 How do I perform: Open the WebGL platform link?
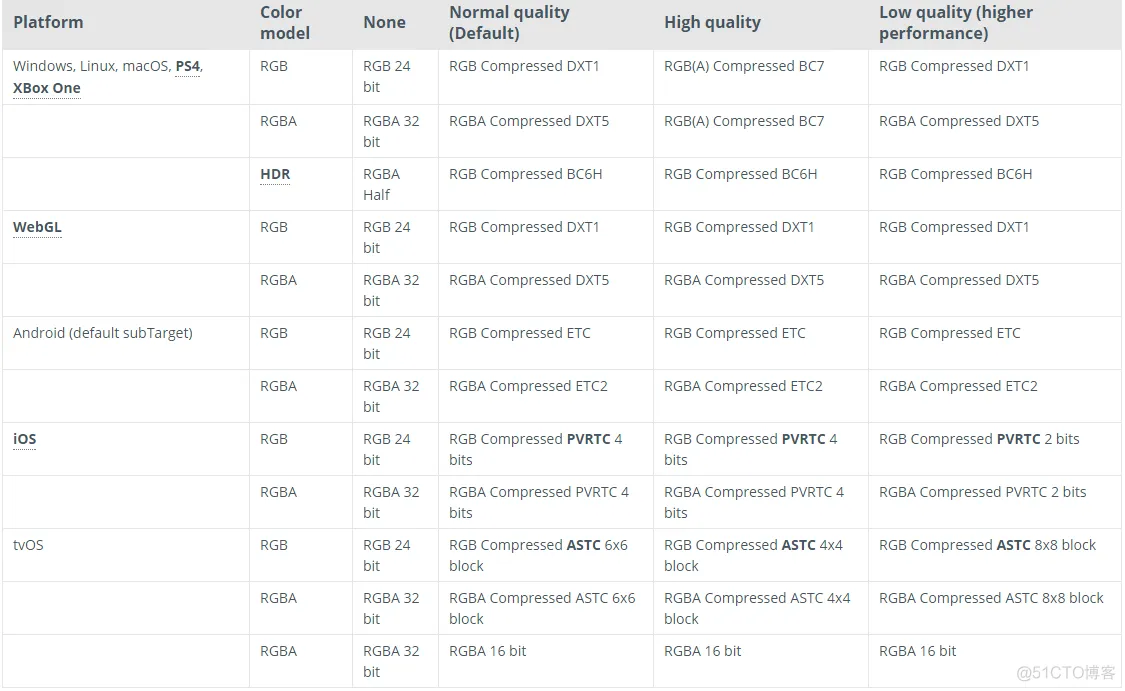tap(37, 227)
